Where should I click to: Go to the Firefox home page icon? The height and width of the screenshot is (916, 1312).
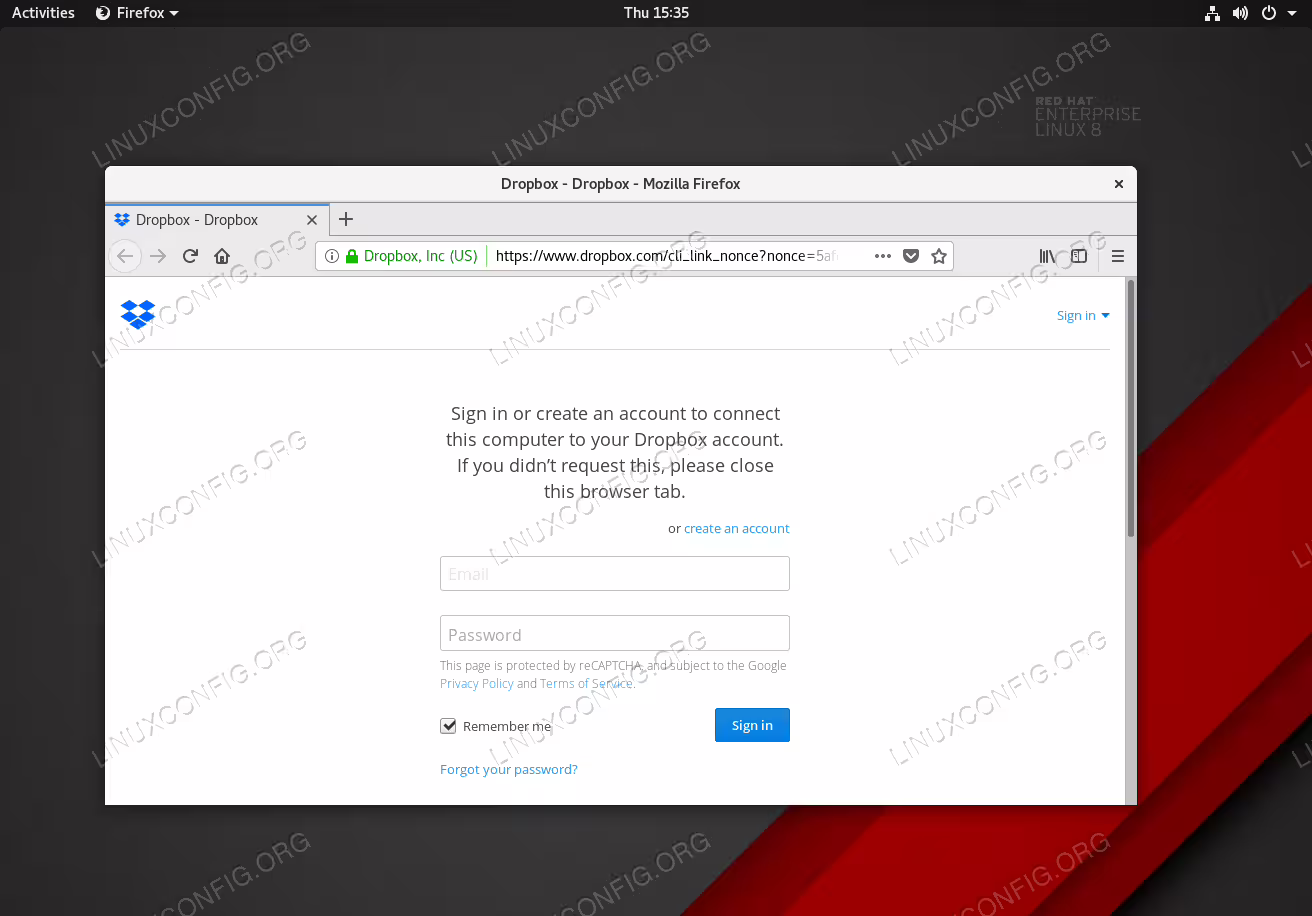(222, 256)
